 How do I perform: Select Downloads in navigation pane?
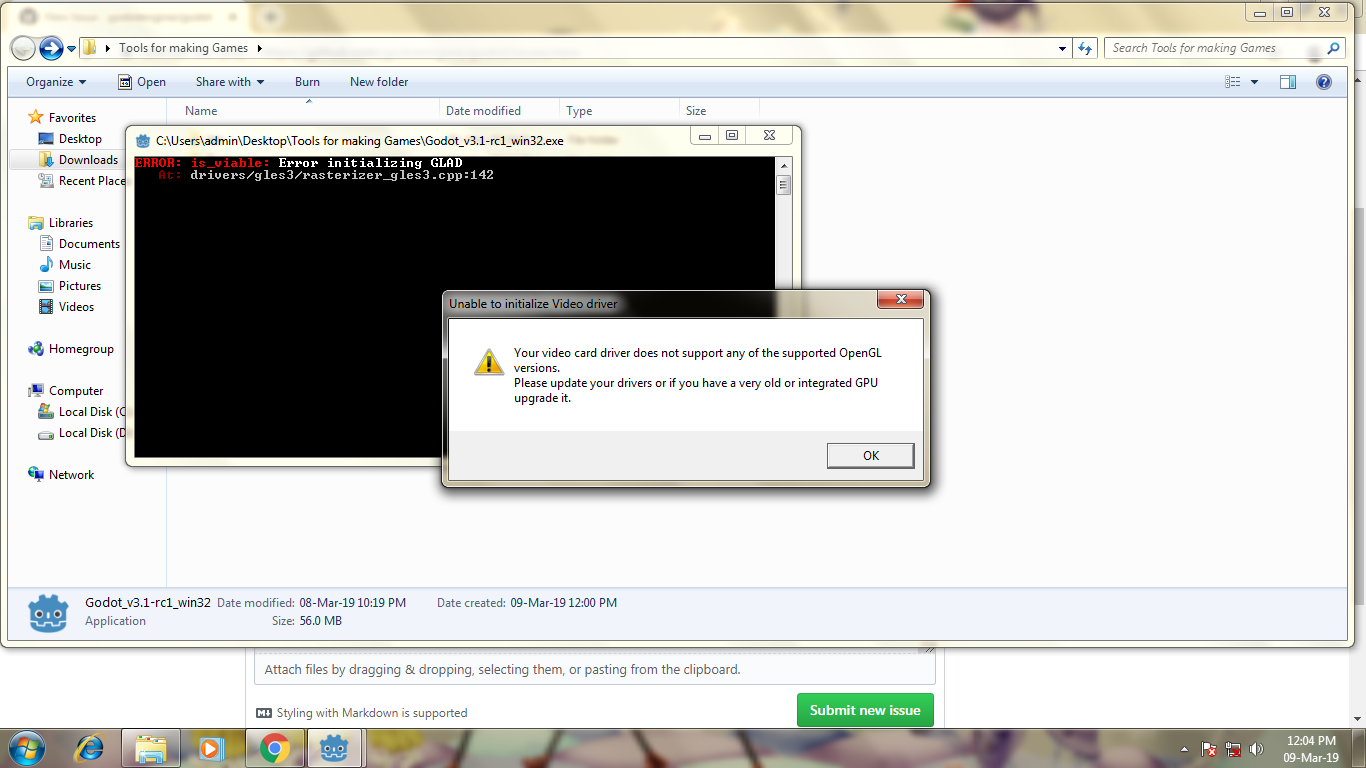tap(78, 160)
